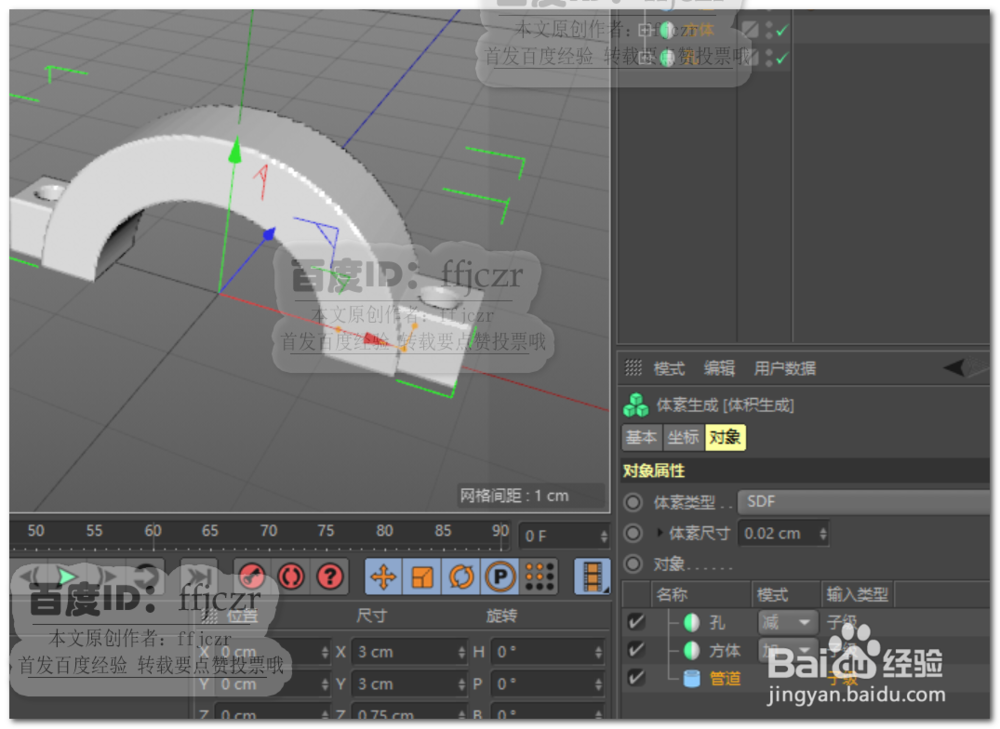Toggle scale keyframe orange square icon
Viewport: 1000px width, 729px height.
point(422,577)
